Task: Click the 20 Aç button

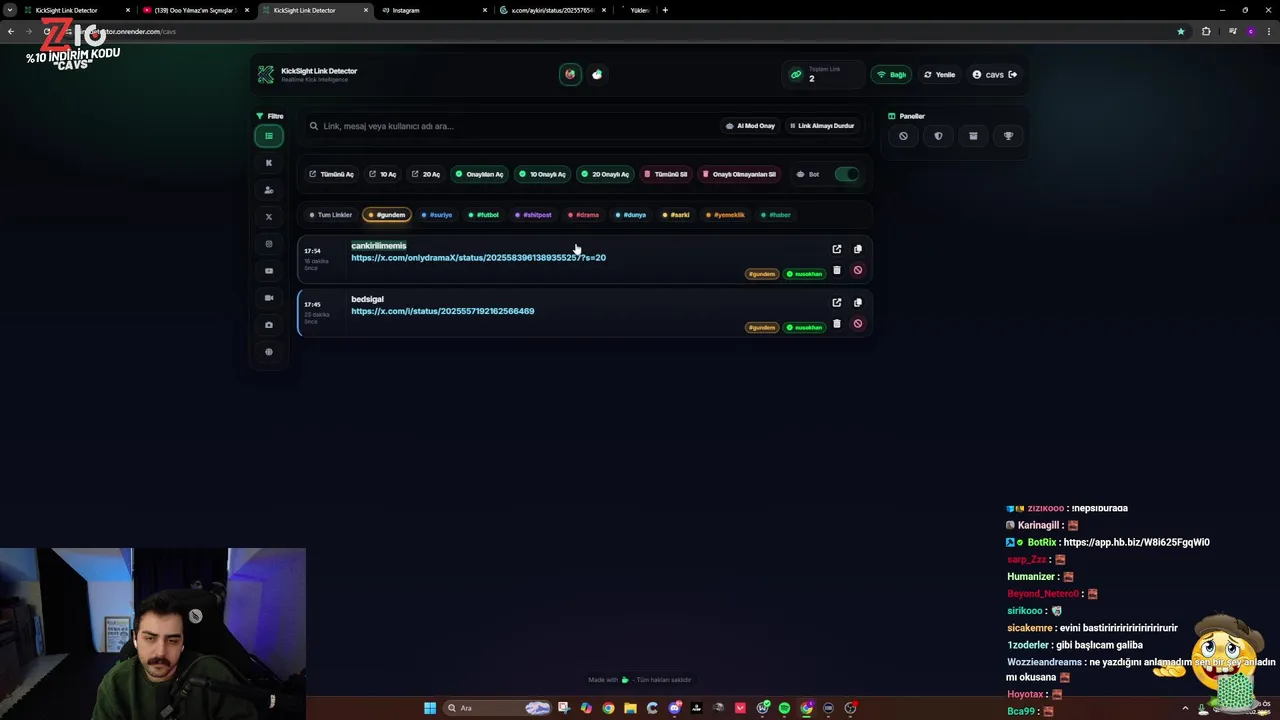Action: coord(426,174)
